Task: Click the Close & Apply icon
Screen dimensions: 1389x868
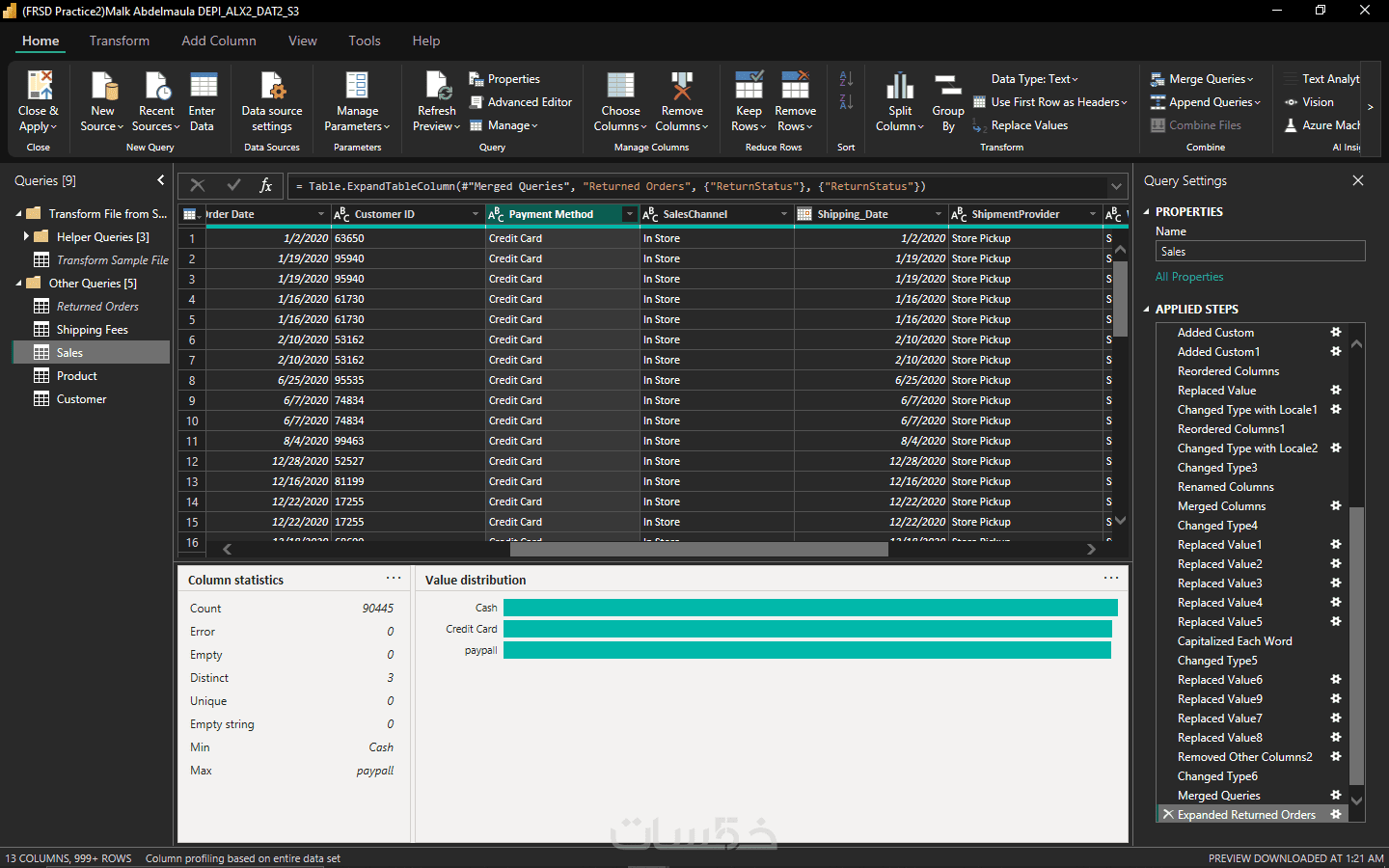Action: 39,86
